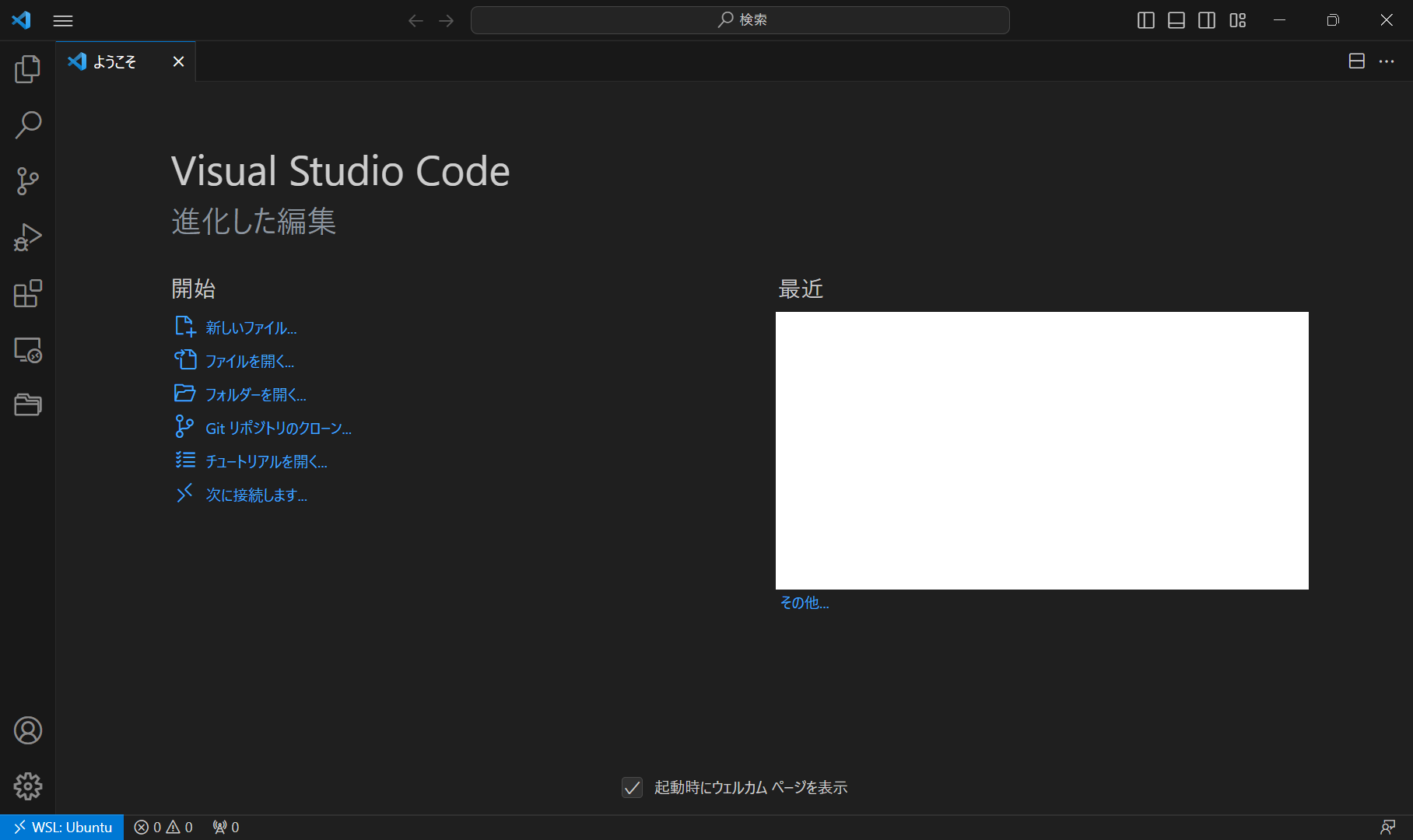The image size is (1413, 840).
Task: Open その他 to see more recent items
Action: point(804,603)
